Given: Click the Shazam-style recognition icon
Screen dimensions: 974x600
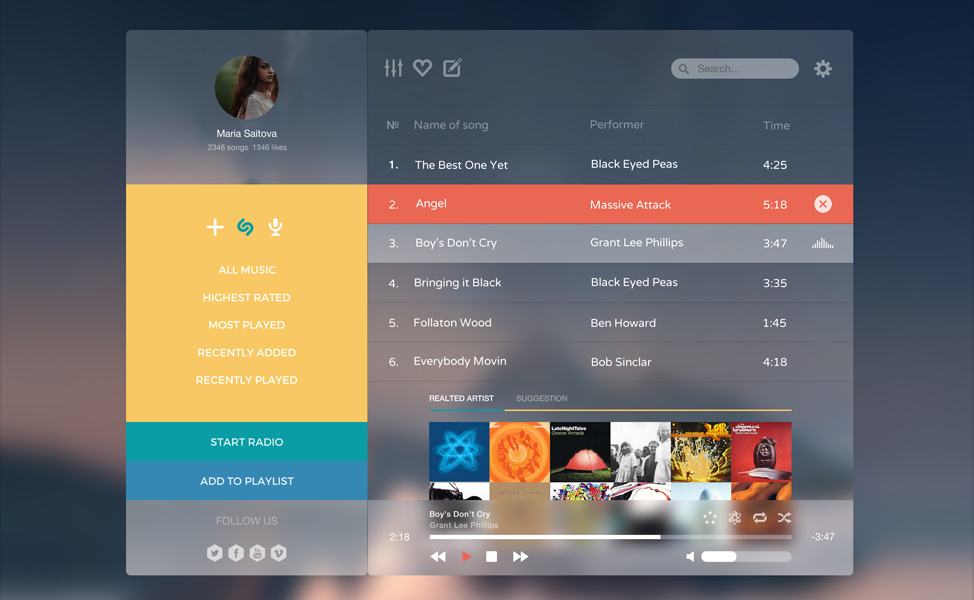Looking at the screenshot, I should pos(245,227).
